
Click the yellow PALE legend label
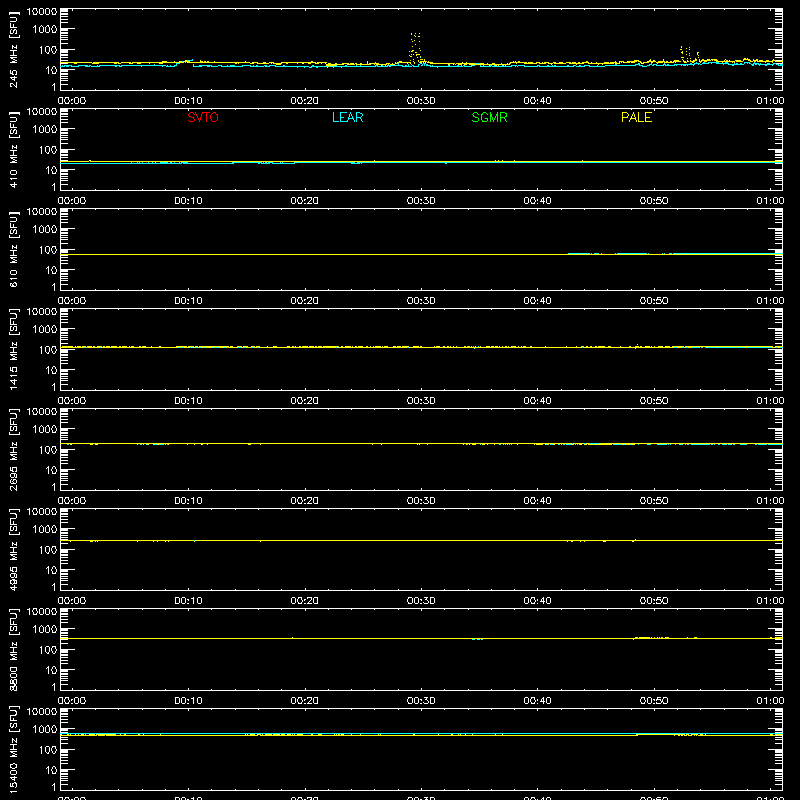click(636, 117)
